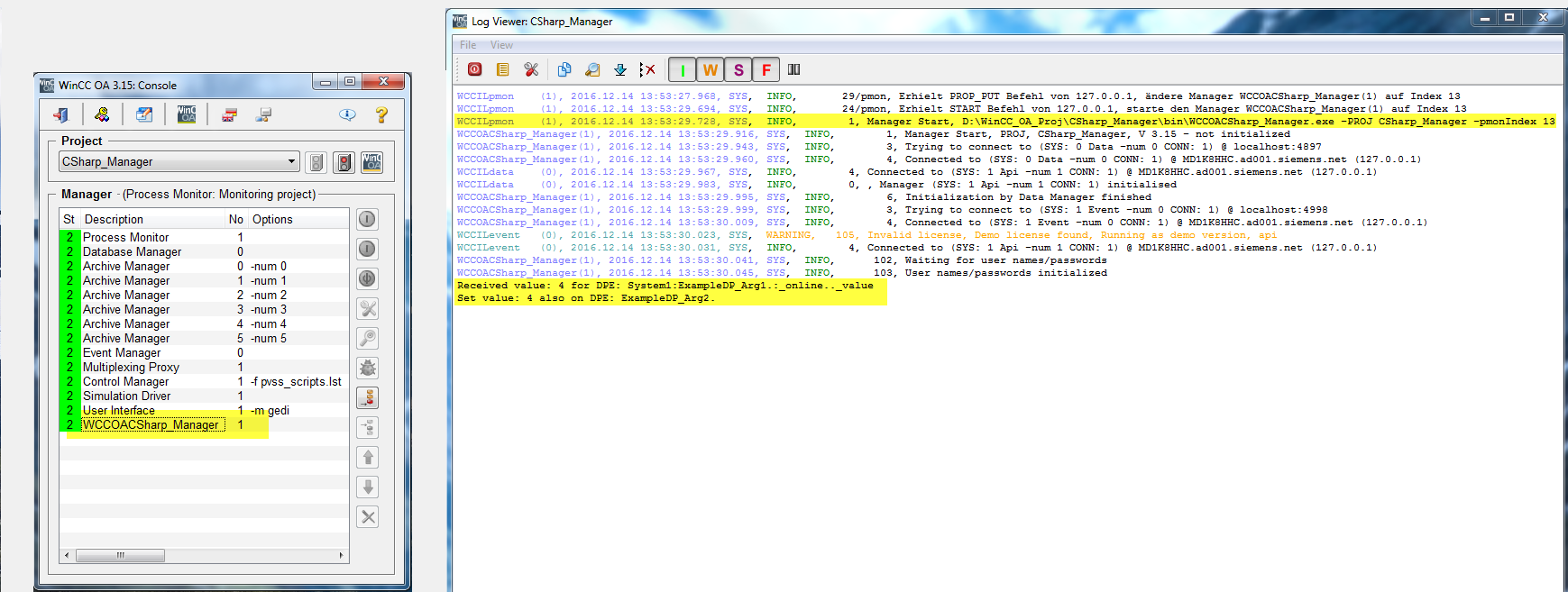Click the manager list scrollbar right arrow

coord(341,555)
